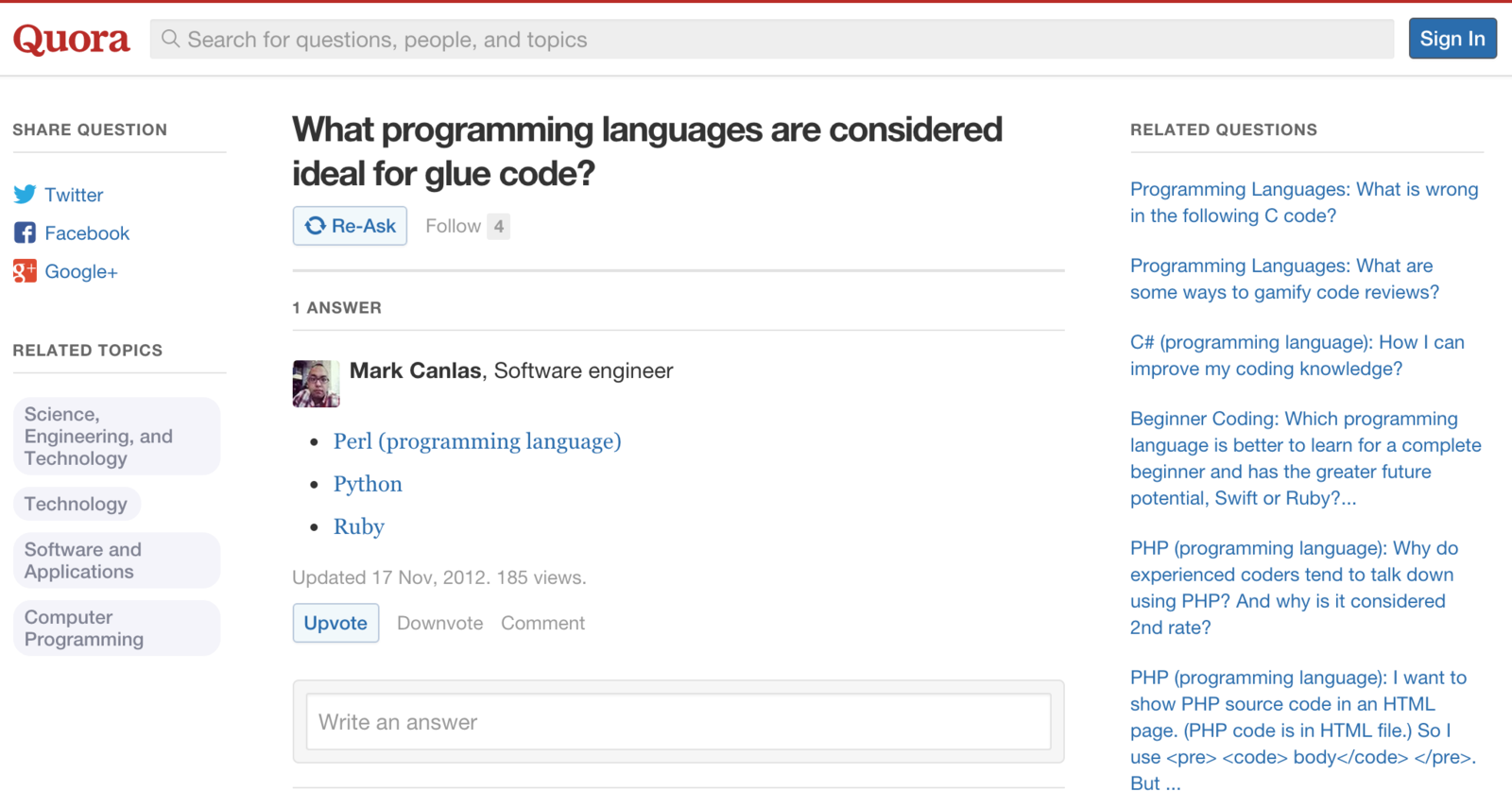This screenshot has height=809, width=1512.
Task: Click the search magnifier icon
Action: [x=170, y=39]
